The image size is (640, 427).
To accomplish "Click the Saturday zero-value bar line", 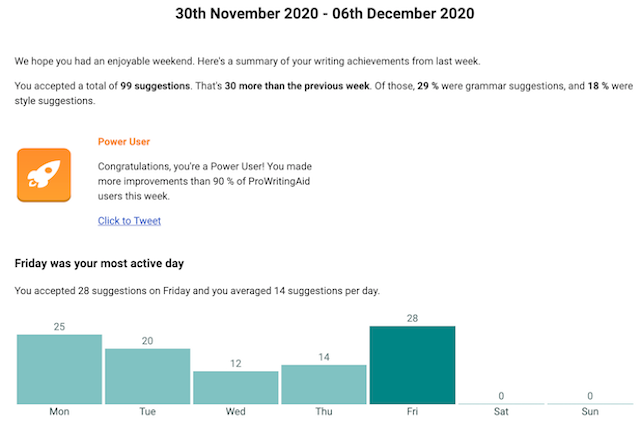I will (501, 404).
